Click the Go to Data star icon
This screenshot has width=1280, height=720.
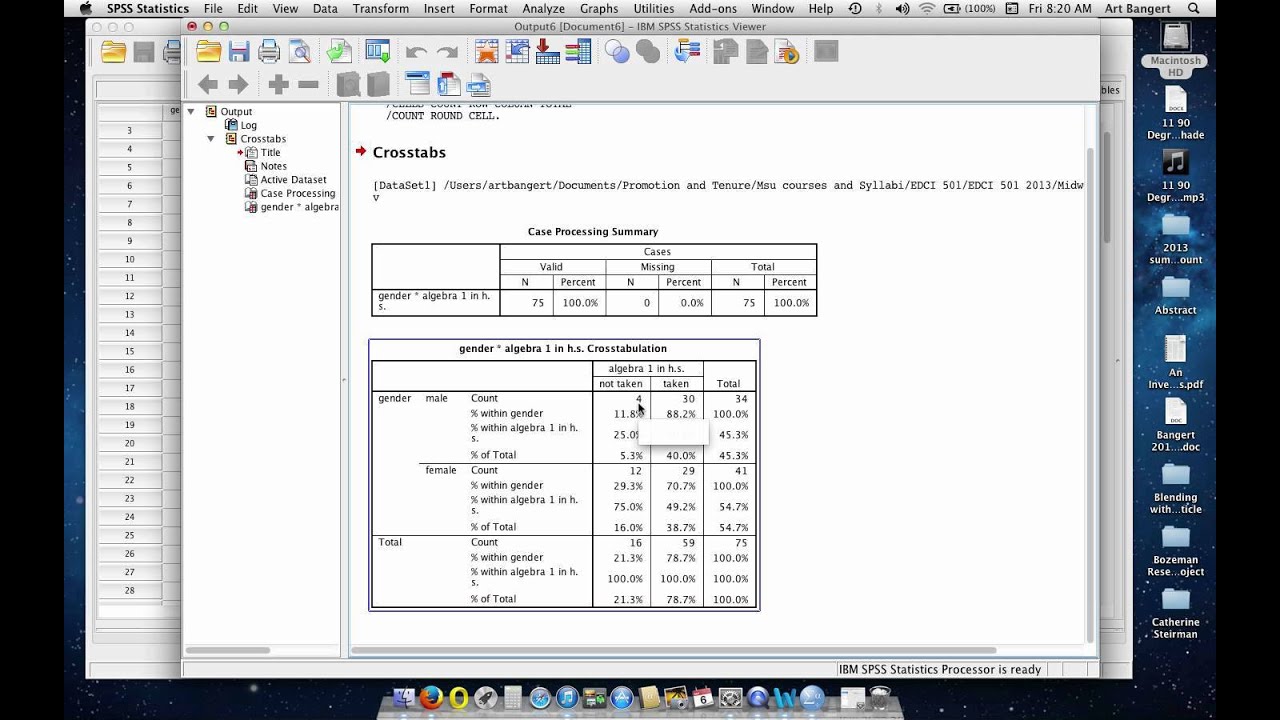487,52
